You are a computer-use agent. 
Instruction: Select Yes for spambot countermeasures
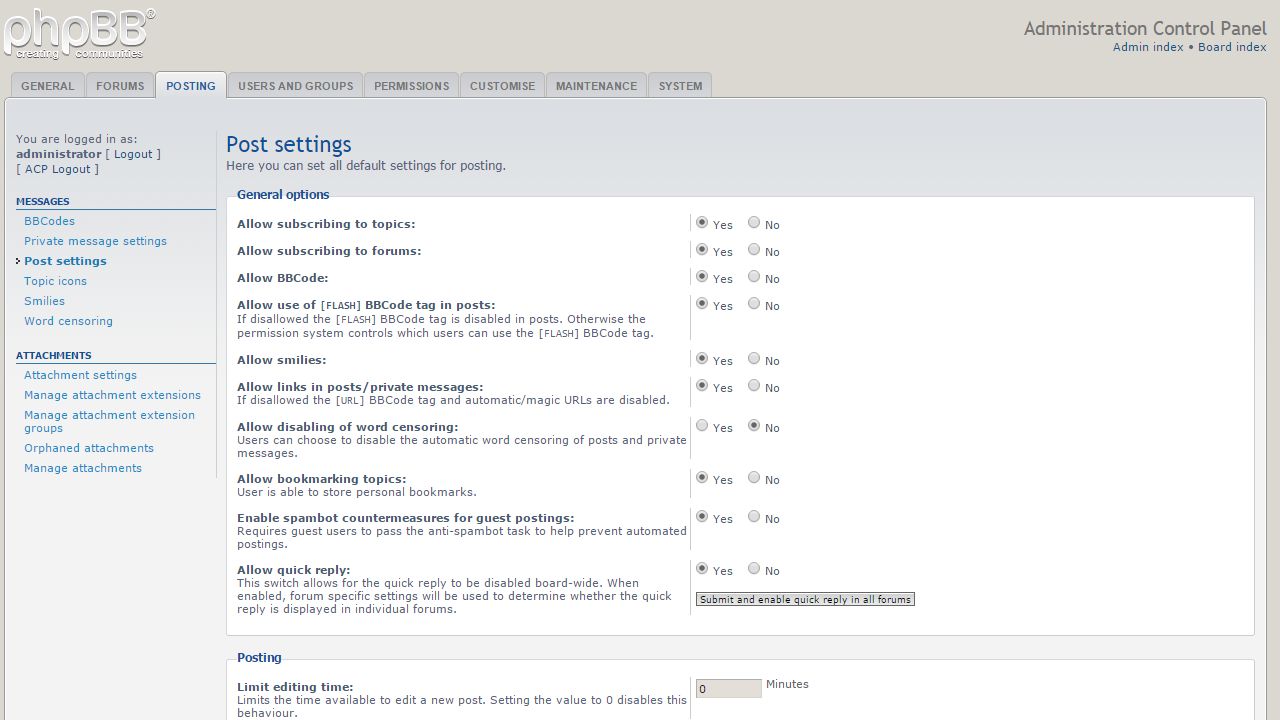702,517
